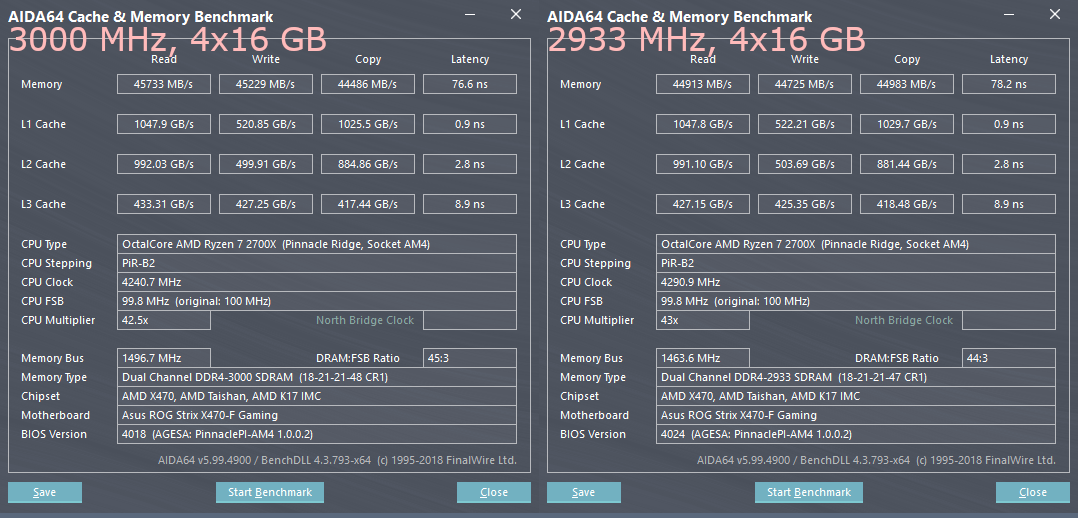Click Start Benchmark in the 2933 MHz window
1078x518 pixels.
[x=808, y=492]
